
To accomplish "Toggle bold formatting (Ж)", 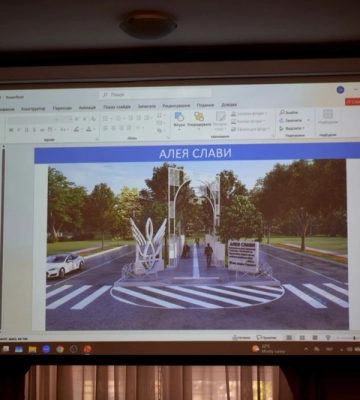I will (11, 130).
